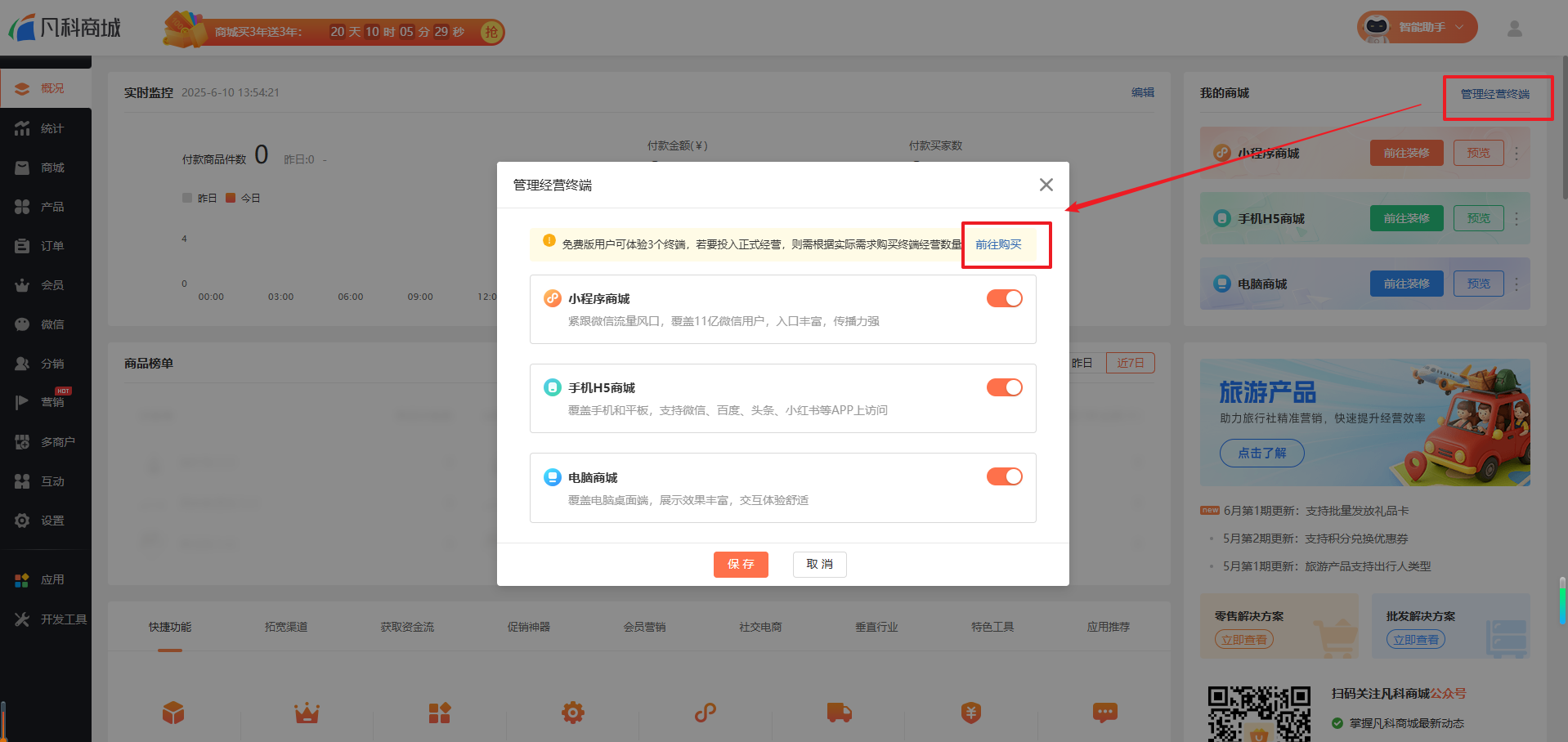Click the orange crown icon in quick functions

pos(307,713)
